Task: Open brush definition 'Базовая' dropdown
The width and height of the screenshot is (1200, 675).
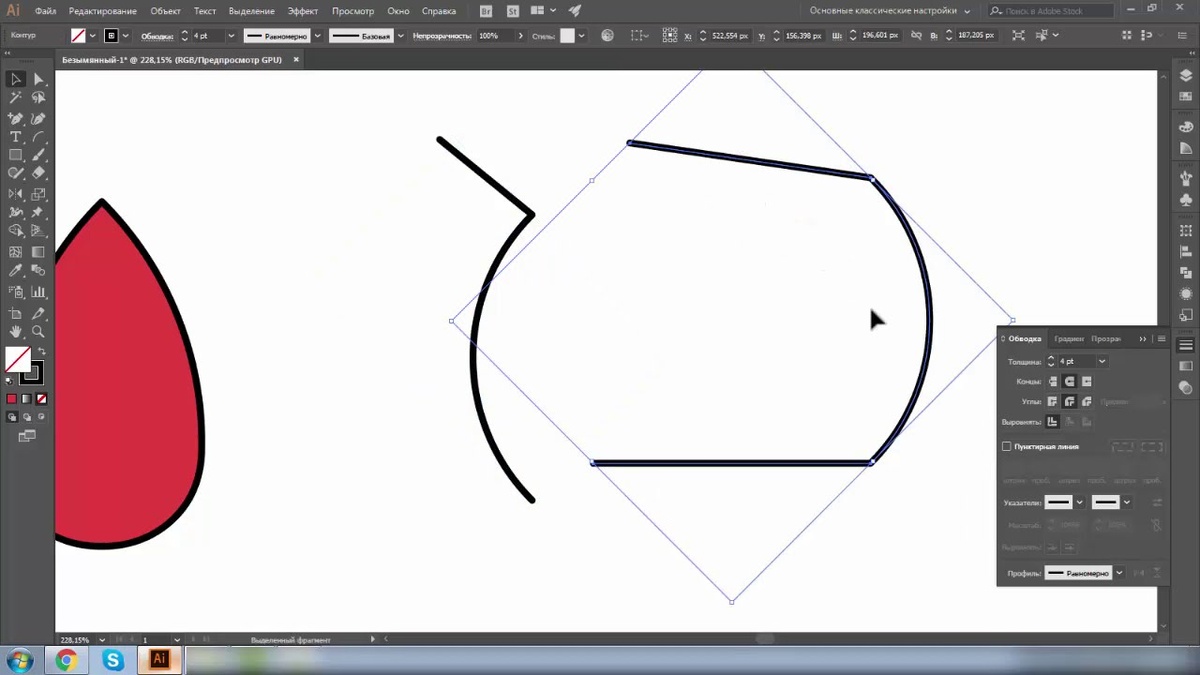Action: tap(403, 35)
